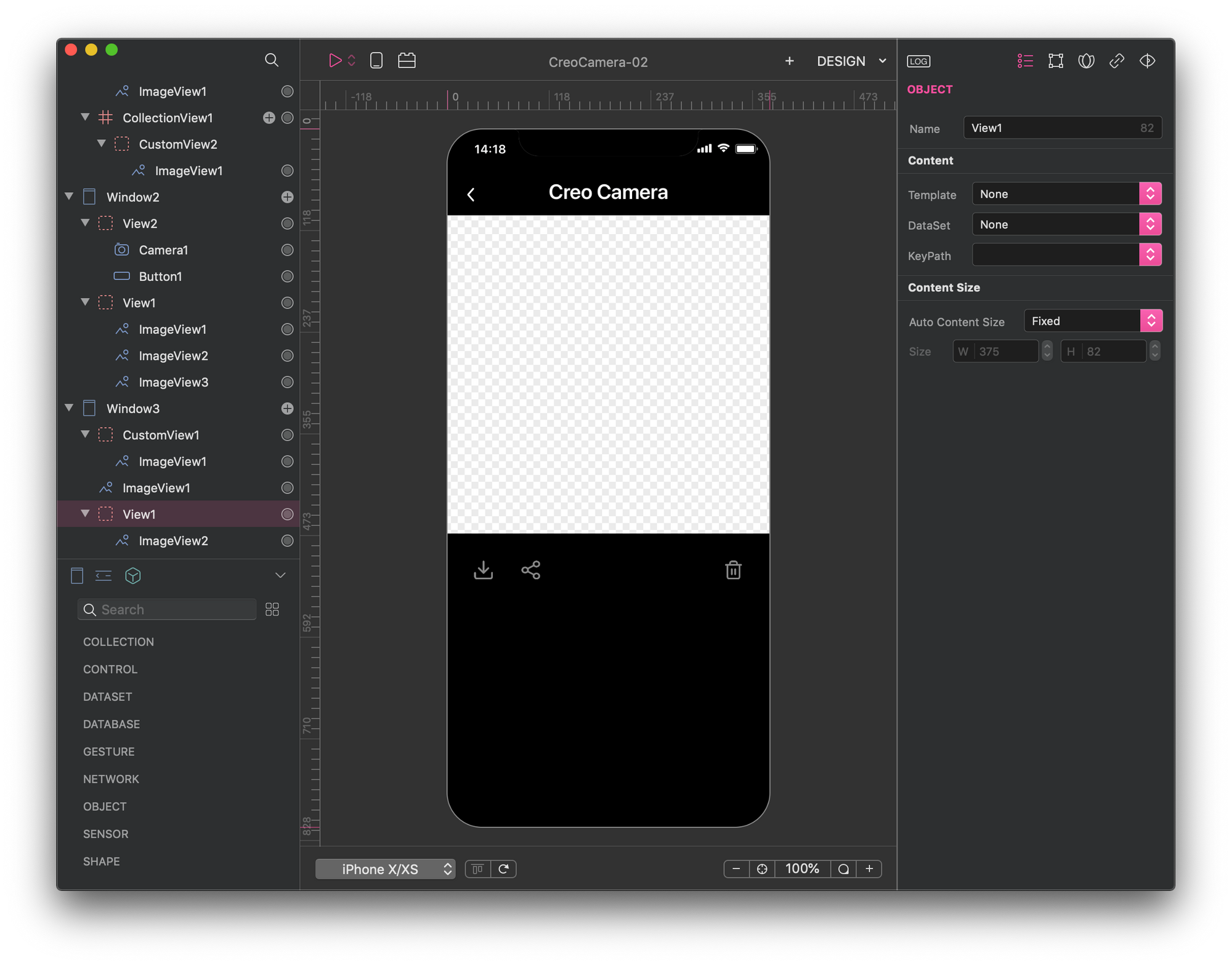Viewport: 1232px width, 966px height.
Task: Select the 3D cube objects library icon
Action: pos(133,575)
